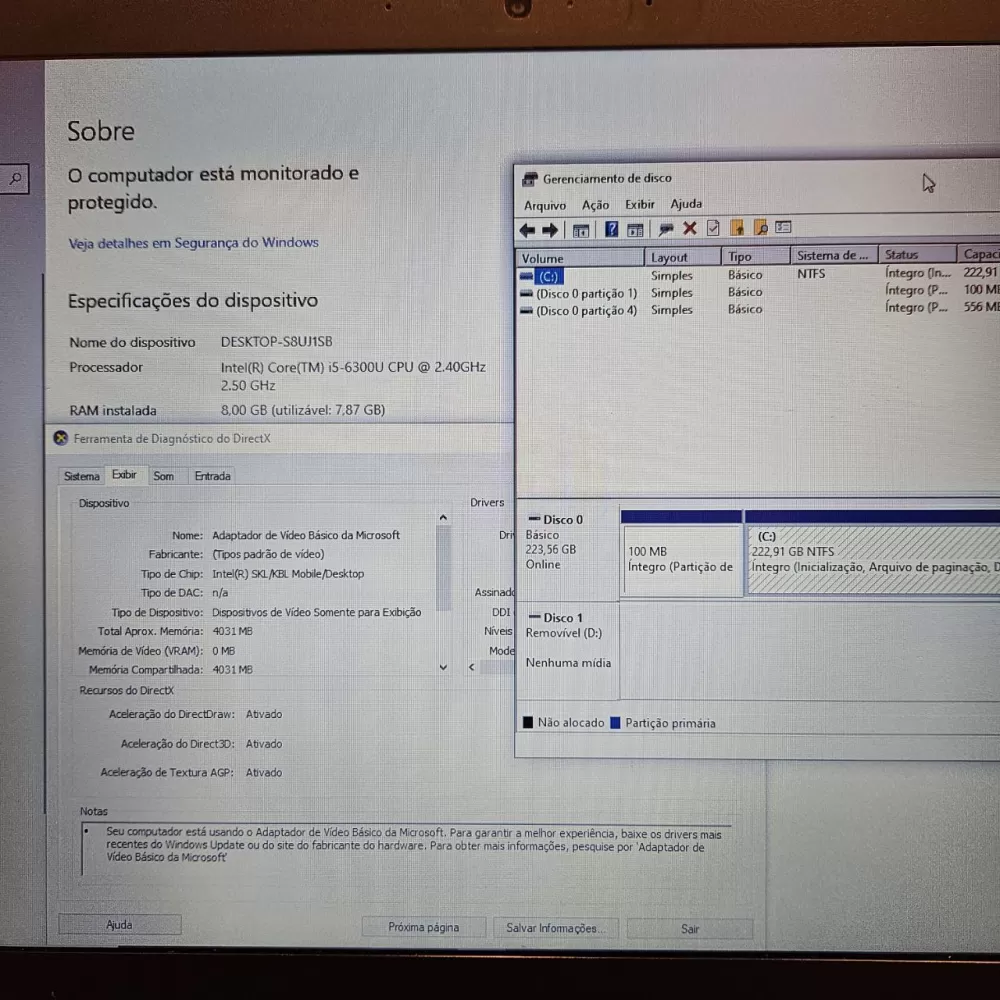This screenshot has width=1000, height=1000.
Task: Click the device name DESKTOP-S8UJ1SB
Action: click(x=276, y=342)
